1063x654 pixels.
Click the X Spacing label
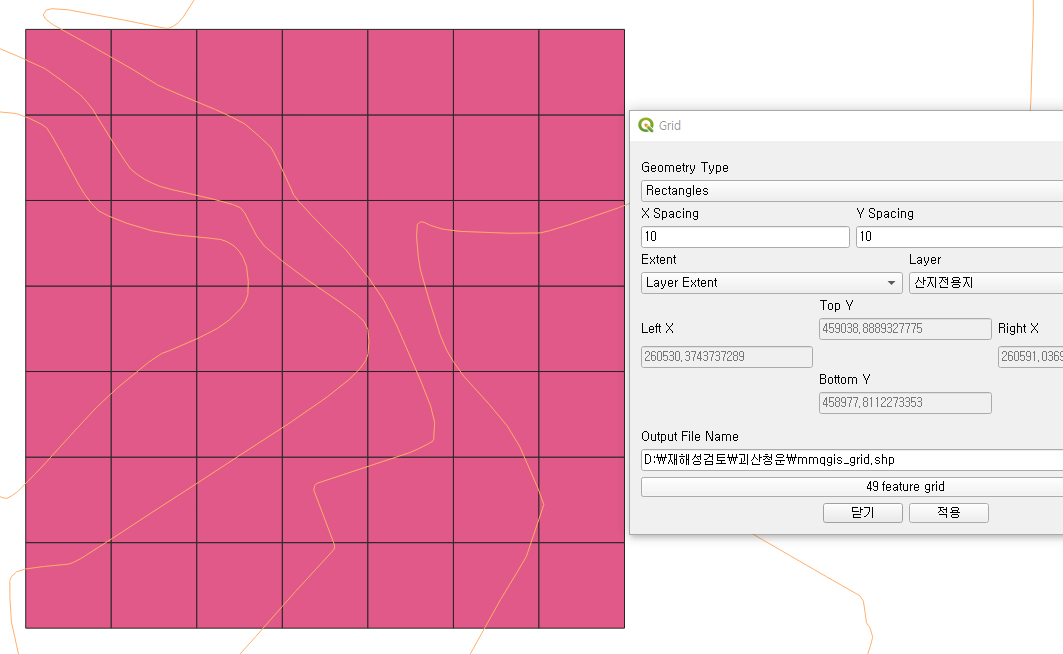(670, 213)
